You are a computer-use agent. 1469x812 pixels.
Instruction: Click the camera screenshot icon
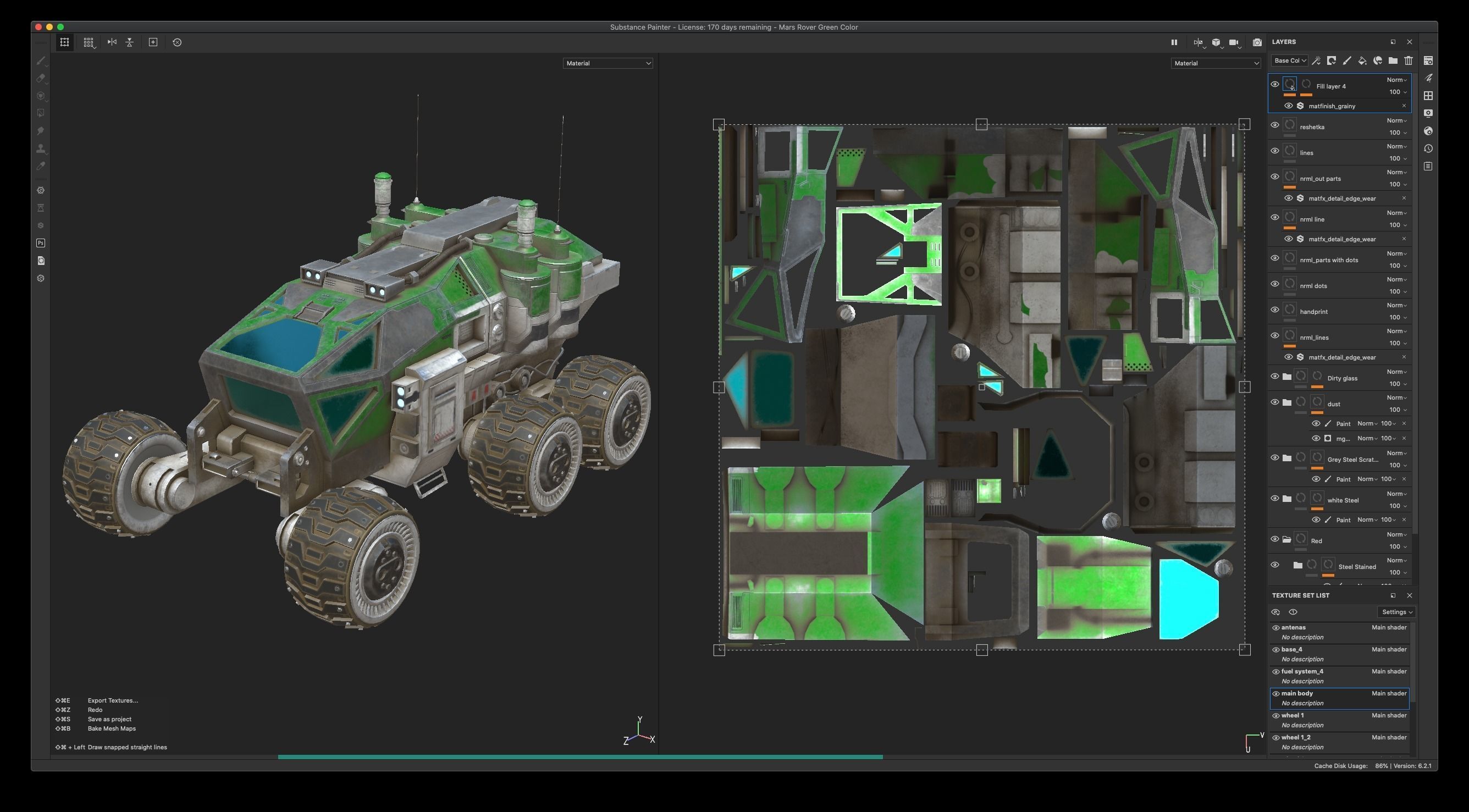click(1257, 42)
